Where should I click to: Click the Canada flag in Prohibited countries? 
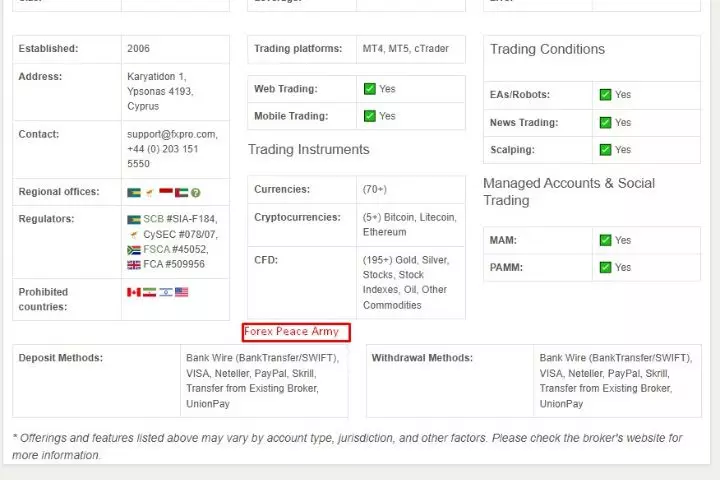coord(134,292)
